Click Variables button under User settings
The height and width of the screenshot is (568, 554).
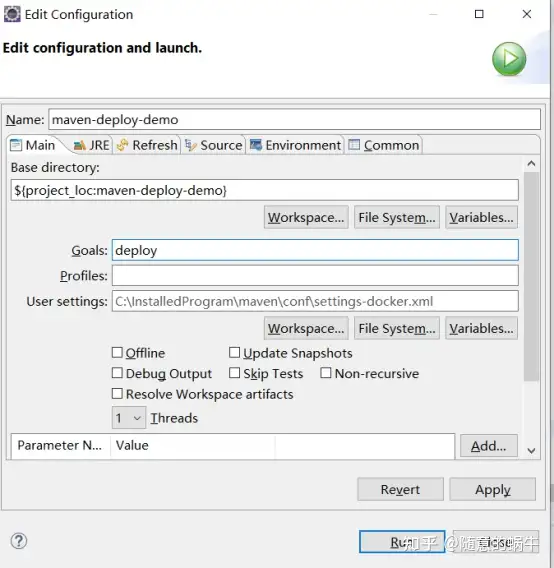click(x=481, y=328)
